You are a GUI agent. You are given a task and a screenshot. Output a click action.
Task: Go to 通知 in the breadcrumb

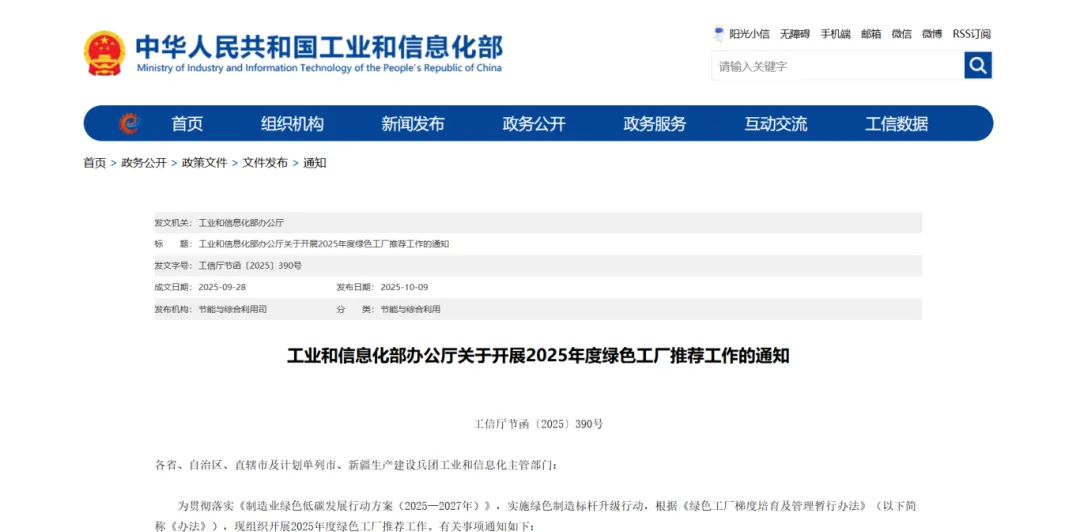315,163
